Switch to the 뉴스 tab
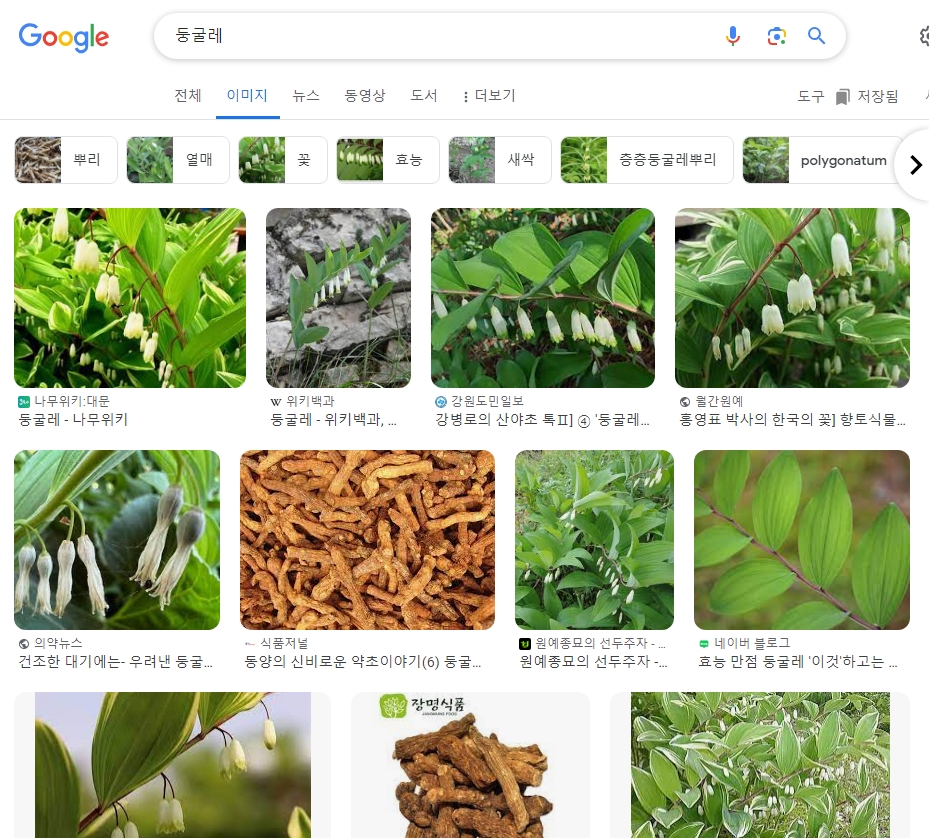Screen dimensions: 929x838 pos(306,96)
